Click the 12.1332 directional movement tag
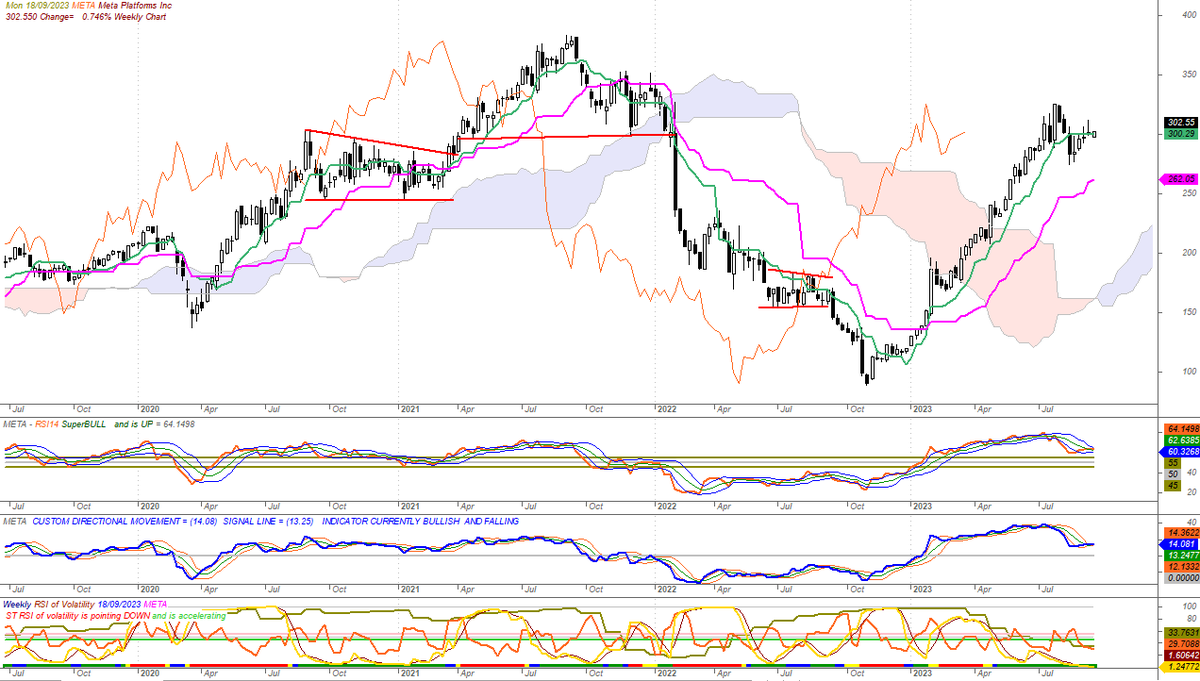 pyautogui.click(x=1182, y=566)
